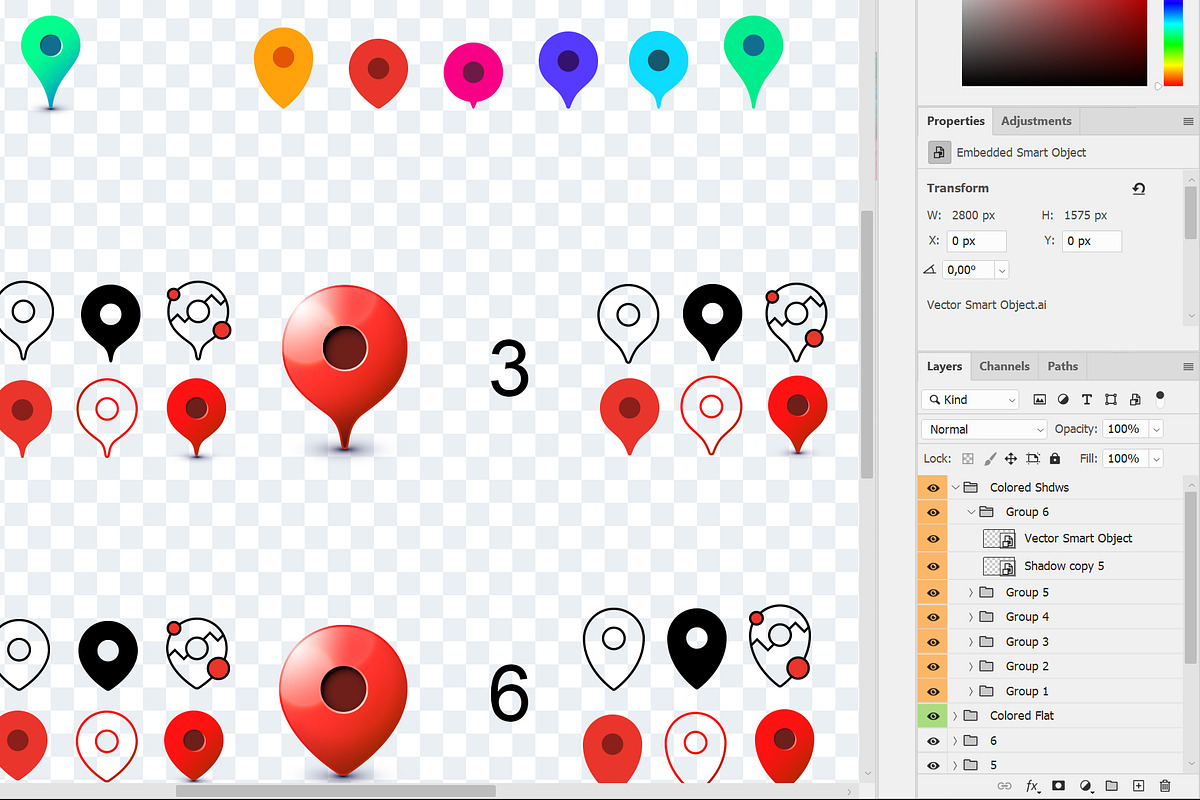
Task: Select the Vector Smart Object layer name
Action: click(1078, 538)
